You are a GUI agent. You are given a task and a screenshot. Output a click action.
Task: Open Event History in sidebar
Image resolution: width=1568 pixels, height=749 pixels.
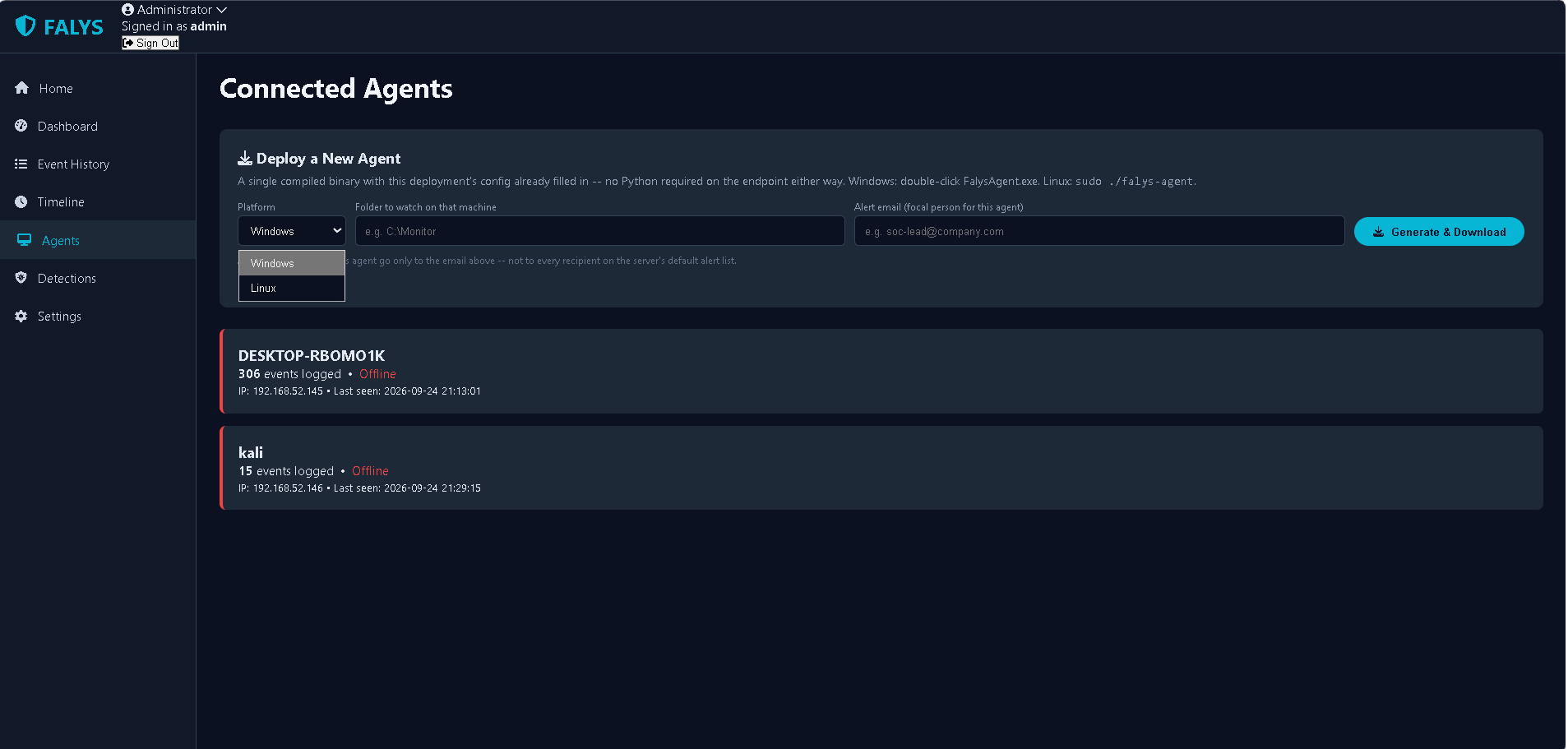pyautogui.click(x=98, y=164)
